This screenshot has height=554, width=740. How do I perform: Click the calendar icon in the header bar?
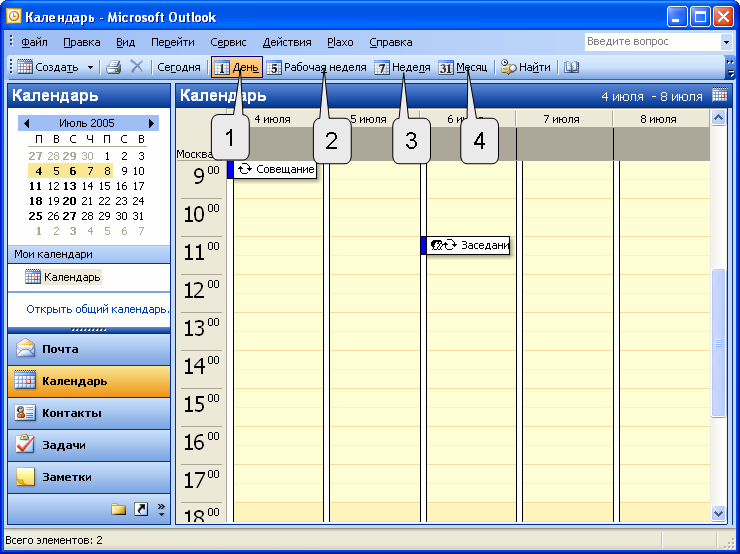(x=720, y=95)
